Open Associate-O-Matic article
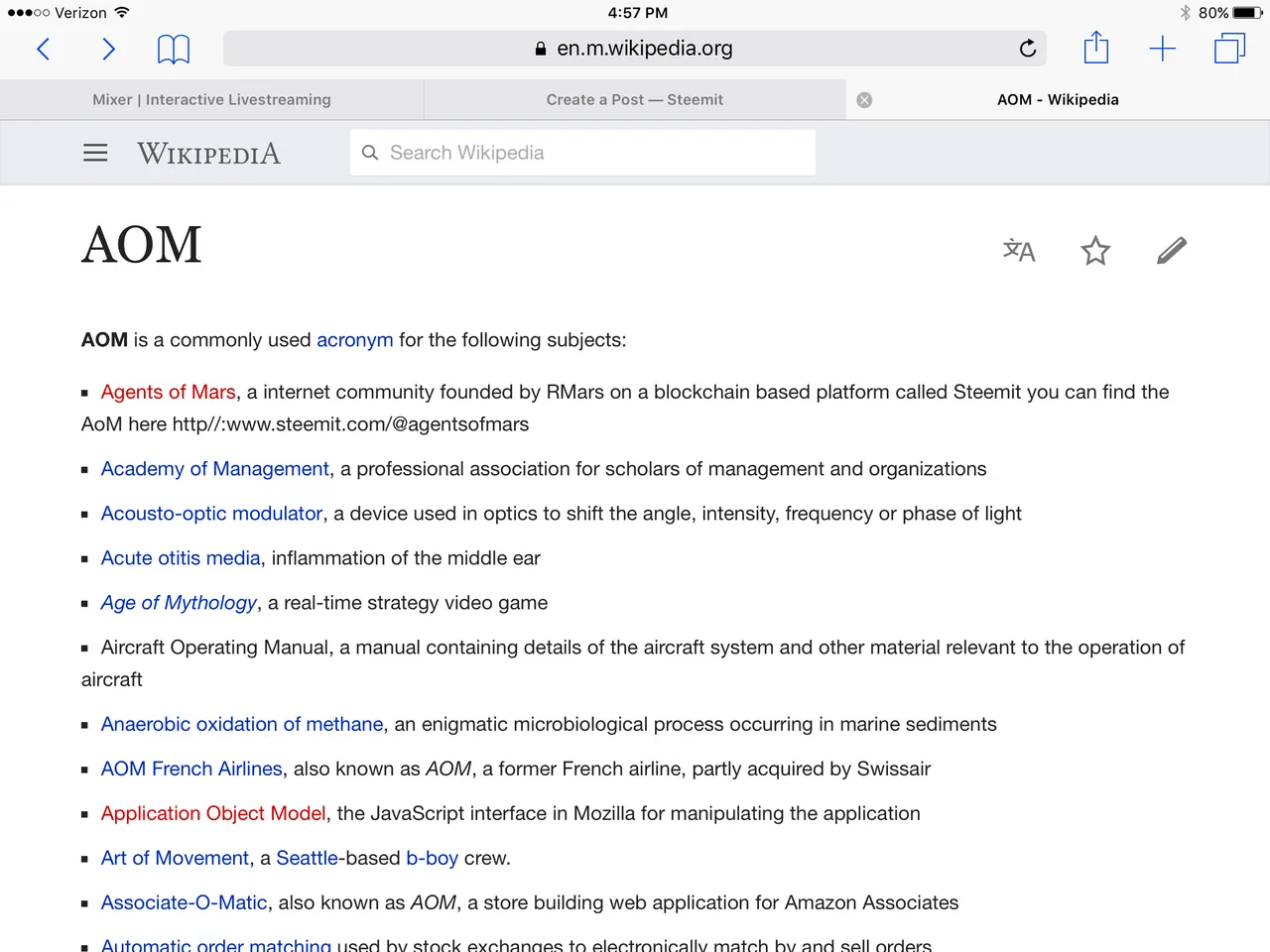Screen dimensions: 1270x952 185,903
